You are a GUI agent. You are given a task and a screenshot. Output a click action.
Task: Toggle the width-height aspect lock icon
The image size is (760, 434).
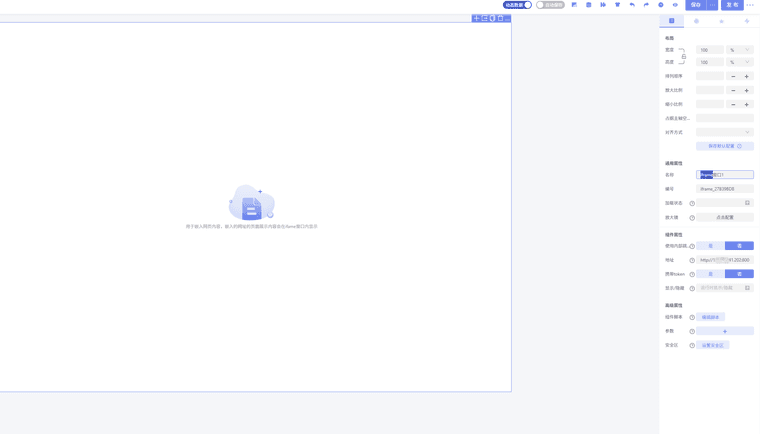point(683,56)
